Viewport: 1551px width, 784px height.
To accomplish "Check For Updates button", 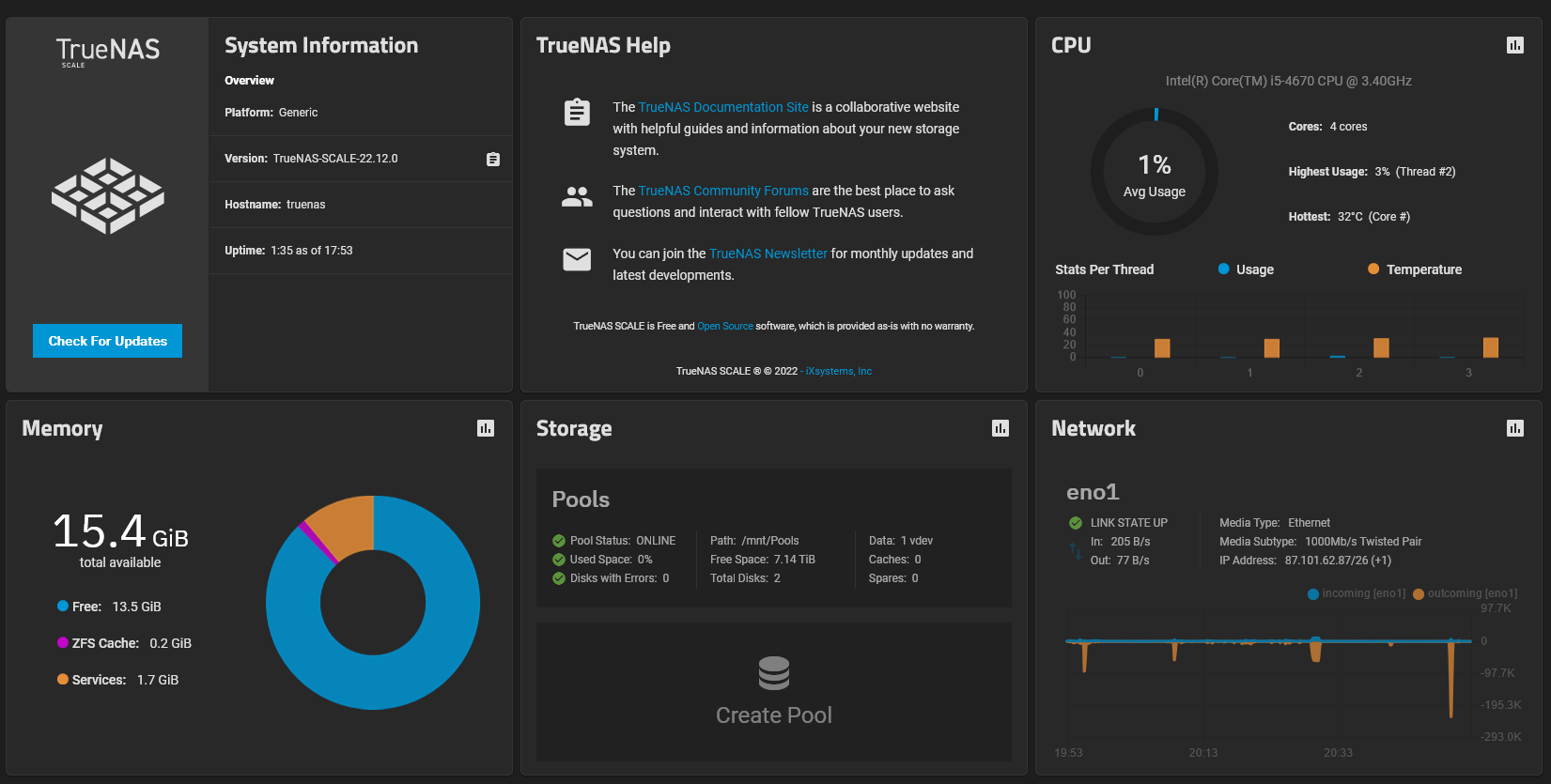I will 107,341.
